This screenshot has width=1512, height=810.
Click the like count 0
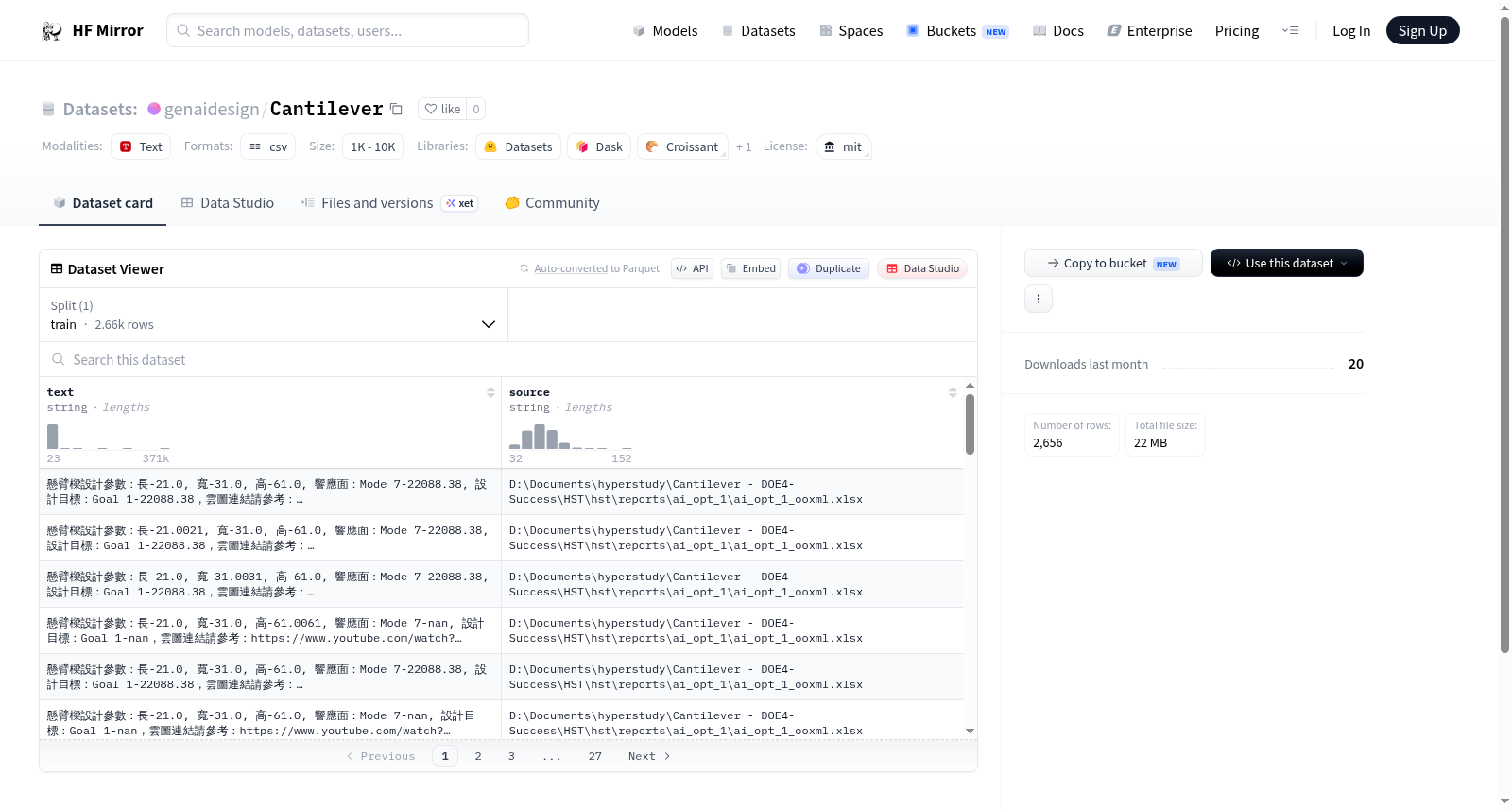click(x=476, y=109)
